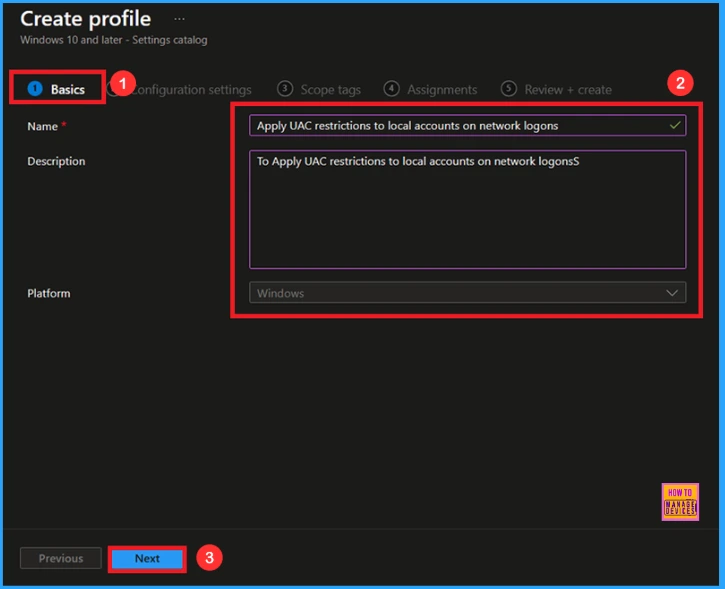Click the Name input field

tap(467, 125)
